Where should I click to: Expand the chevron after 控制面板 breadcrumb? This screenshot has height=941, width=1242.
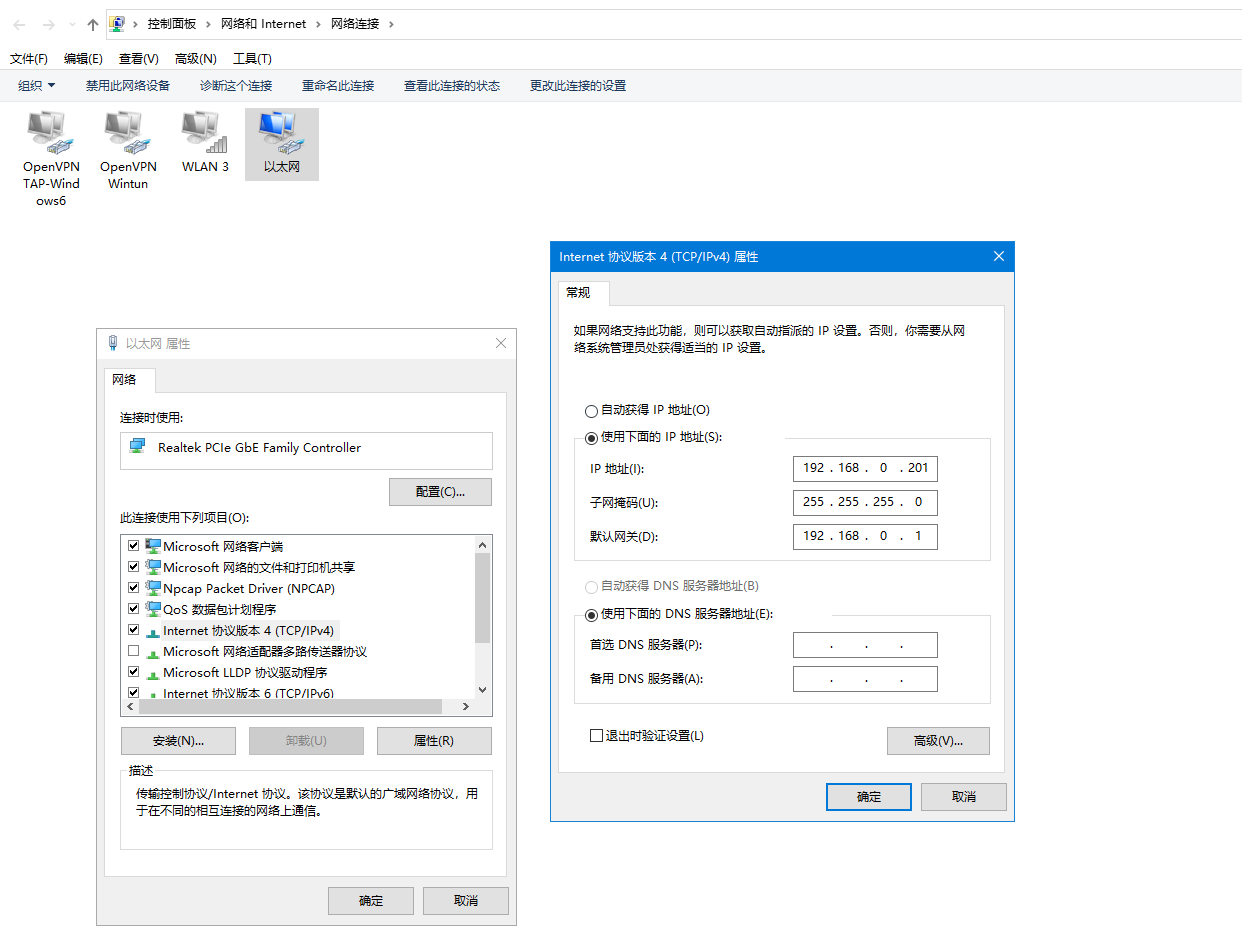(209, 24)
